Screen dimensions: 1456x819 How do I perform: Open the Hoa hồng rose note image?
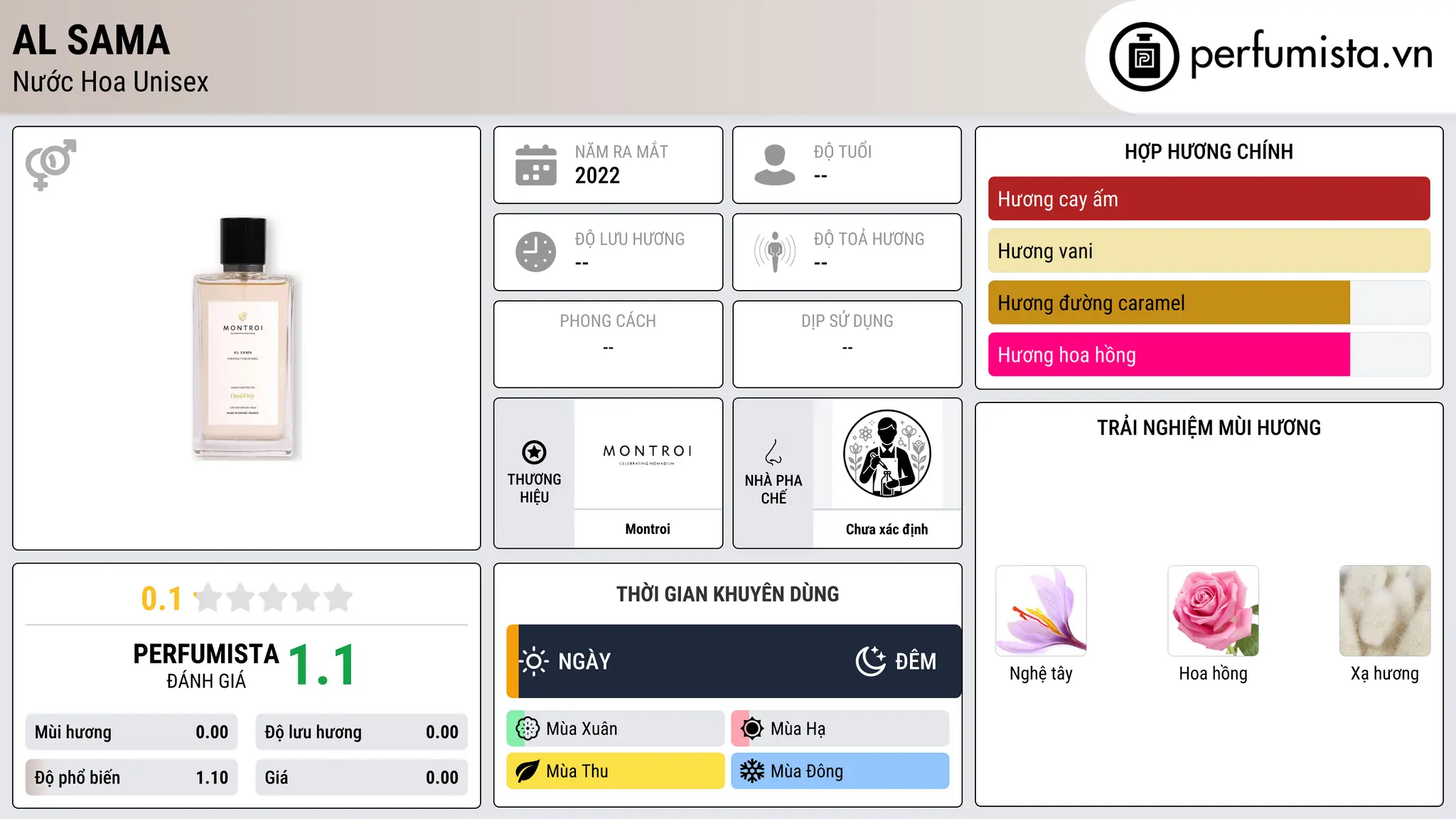point(1213,611)
